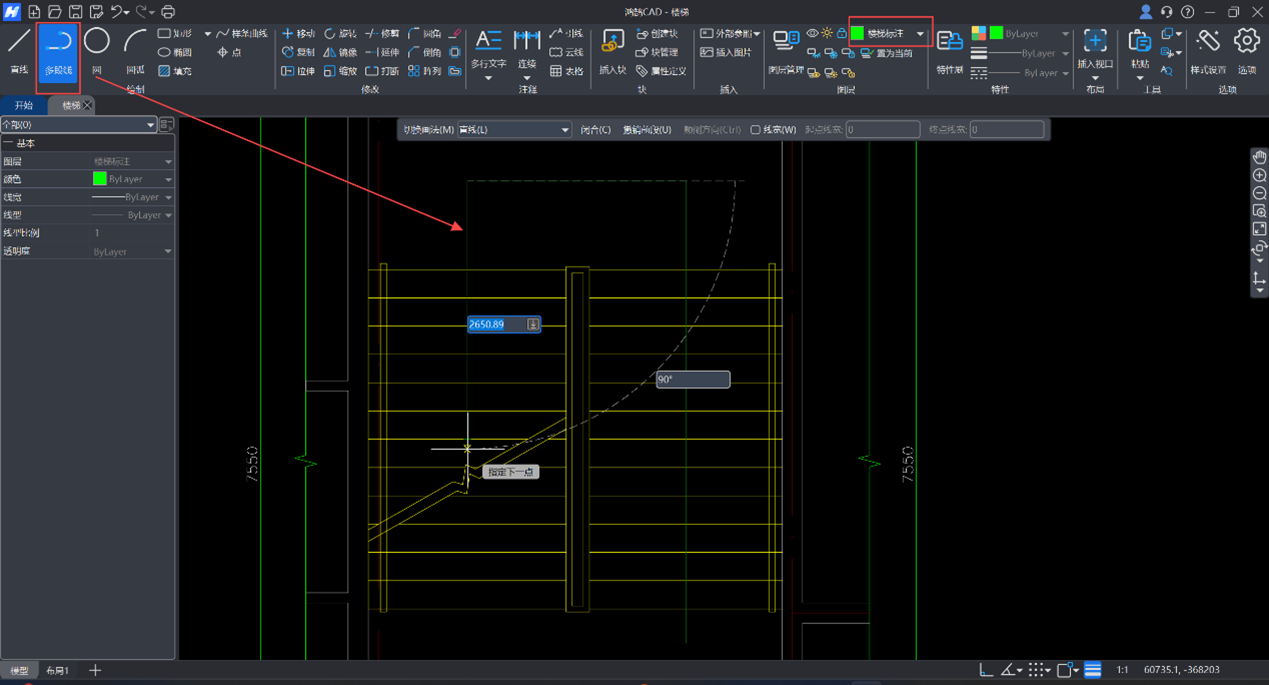Expand the 直线(L) draw method dropdown

tap(564, 130)
